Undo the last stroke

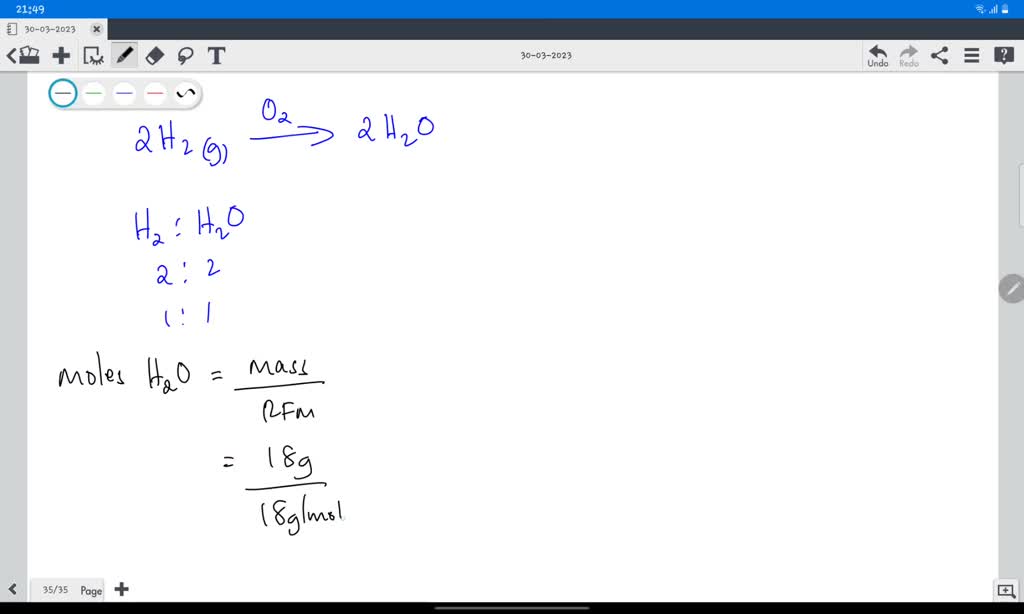(878, 56)
